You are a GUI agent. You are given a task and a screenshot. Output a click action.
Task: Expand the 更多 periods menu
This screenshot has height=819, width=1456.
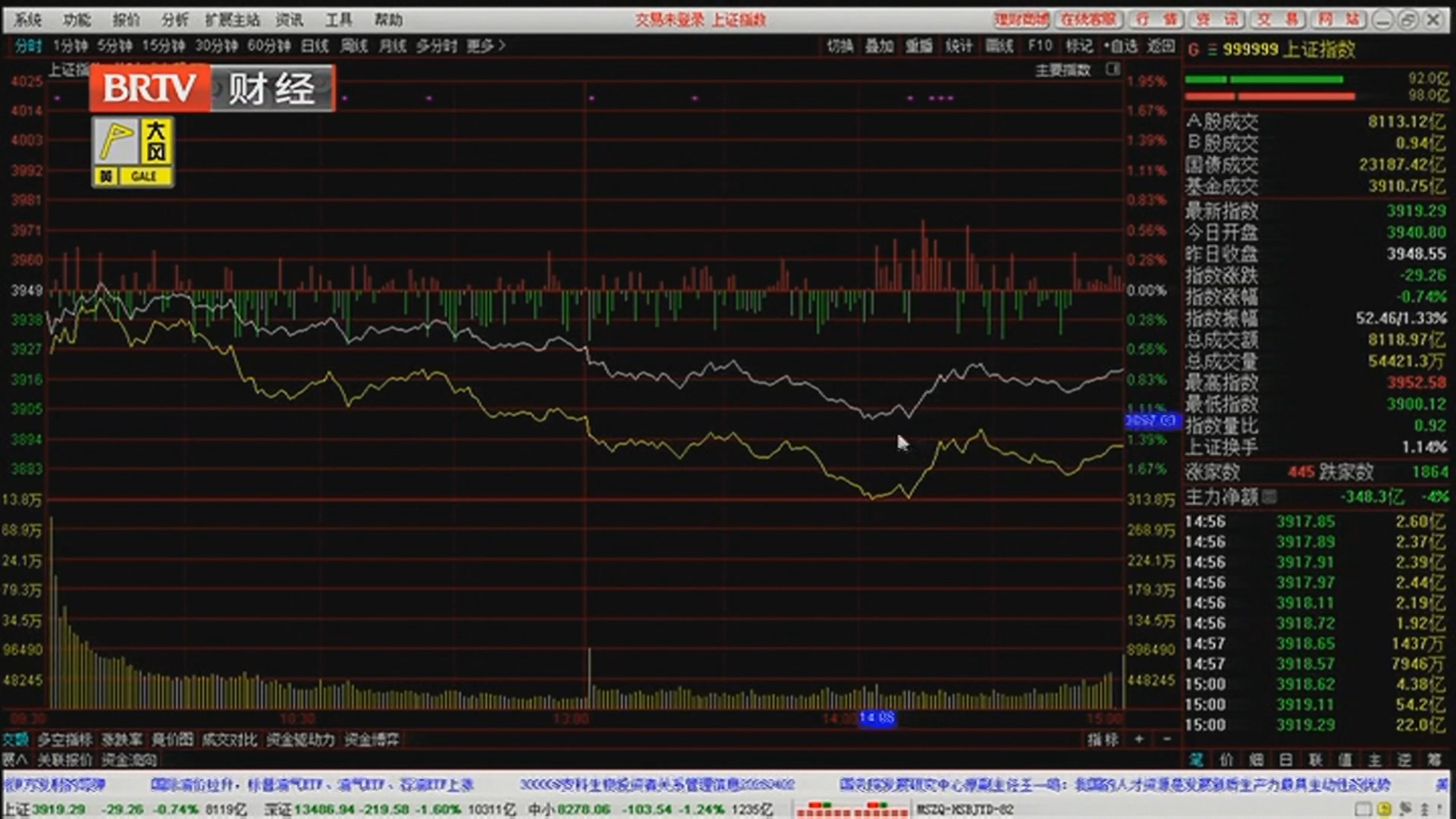483,46
